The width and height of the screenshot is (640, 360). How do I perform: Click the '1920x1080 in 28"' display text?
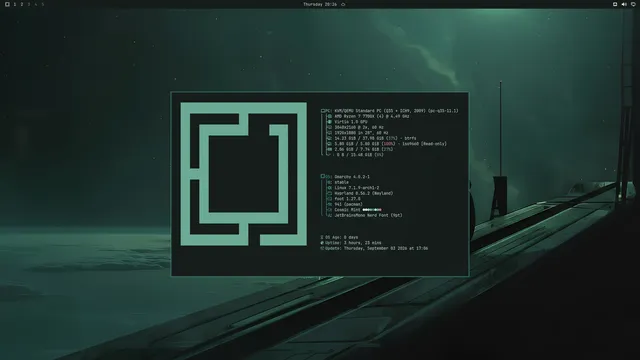click(x=362, y=133)
